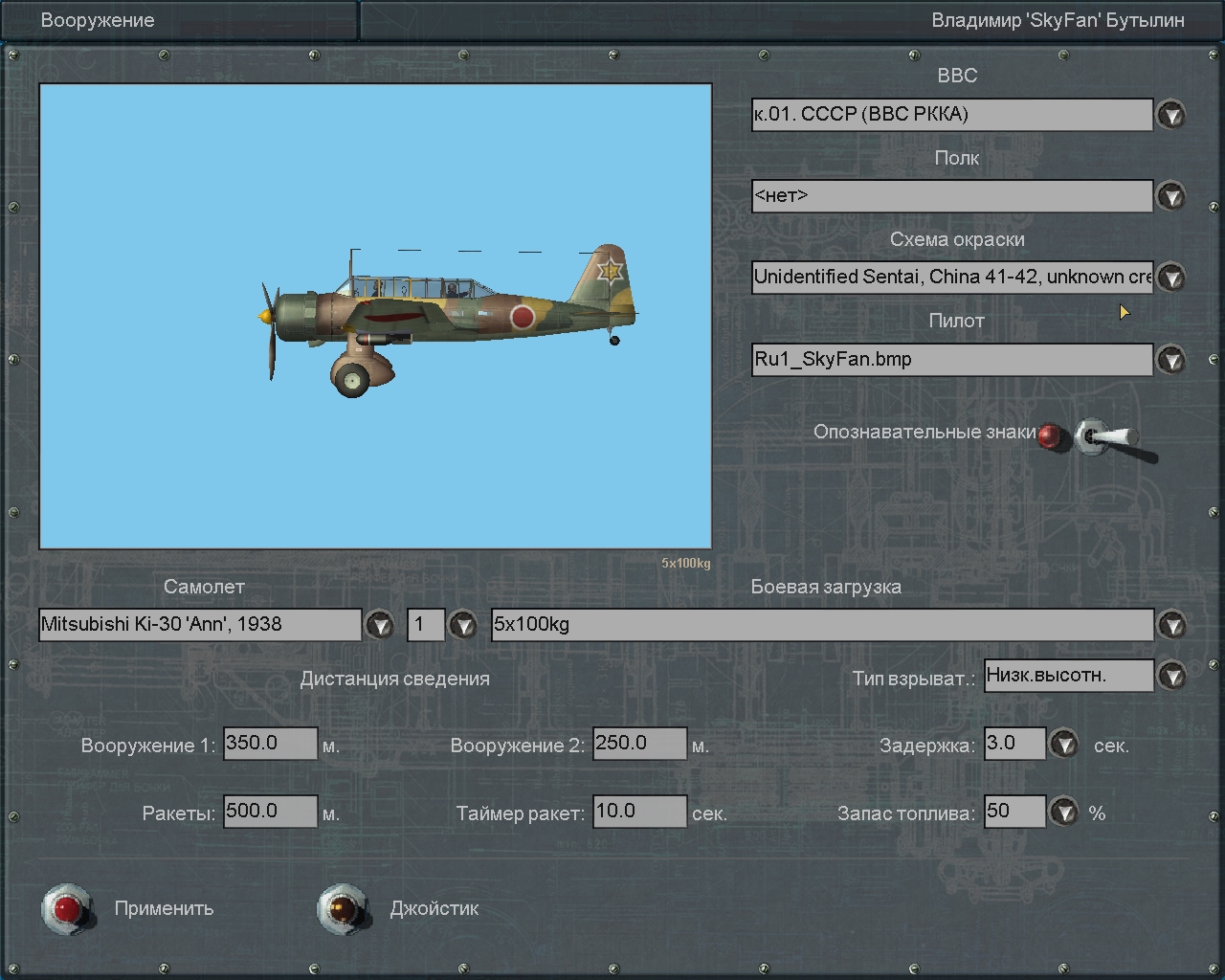Open the Задержка delay dropdown arrow
Screen dimensions: 1225x980
pyautogui.click(x=1063, y=744)
